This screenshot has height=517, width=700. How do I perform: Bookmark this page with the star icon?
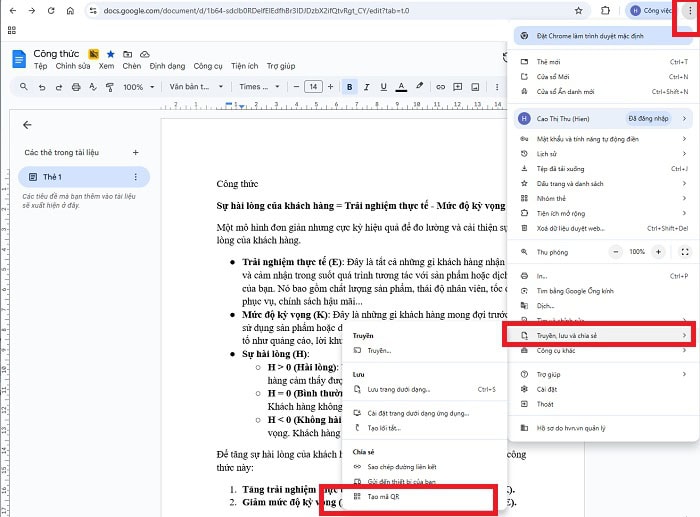[579, 11]
